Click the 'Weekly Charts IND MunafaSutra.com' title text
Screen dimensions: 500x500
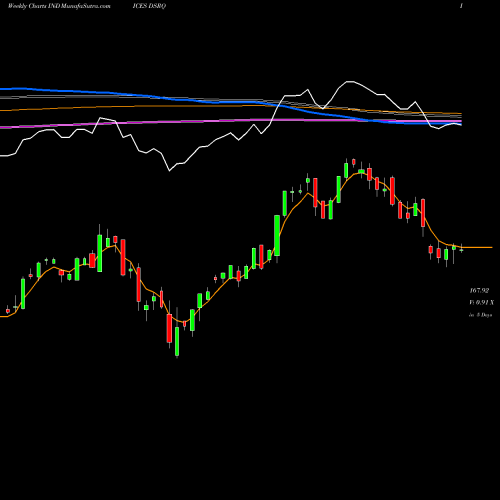pos(59,6)
